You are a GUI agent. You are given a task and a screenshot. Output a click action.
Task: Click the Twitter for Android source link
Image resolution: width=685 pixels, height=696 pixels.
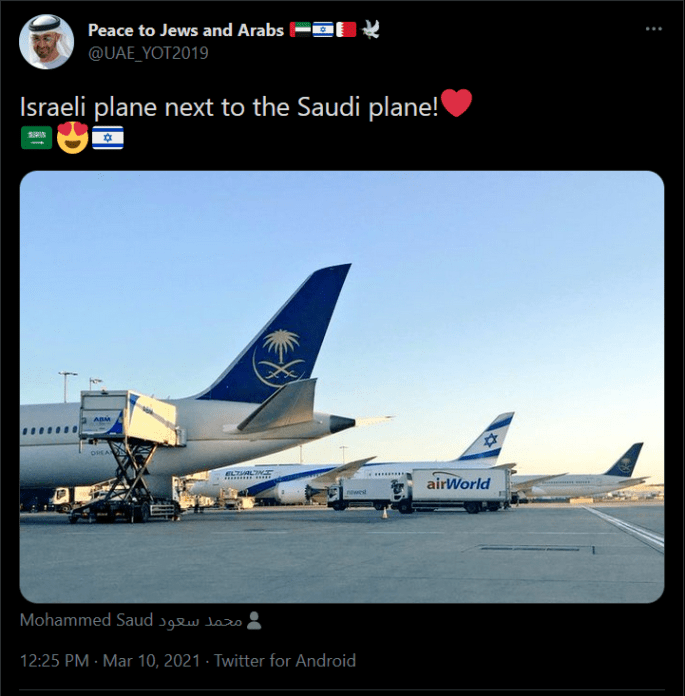coord(285,661)
